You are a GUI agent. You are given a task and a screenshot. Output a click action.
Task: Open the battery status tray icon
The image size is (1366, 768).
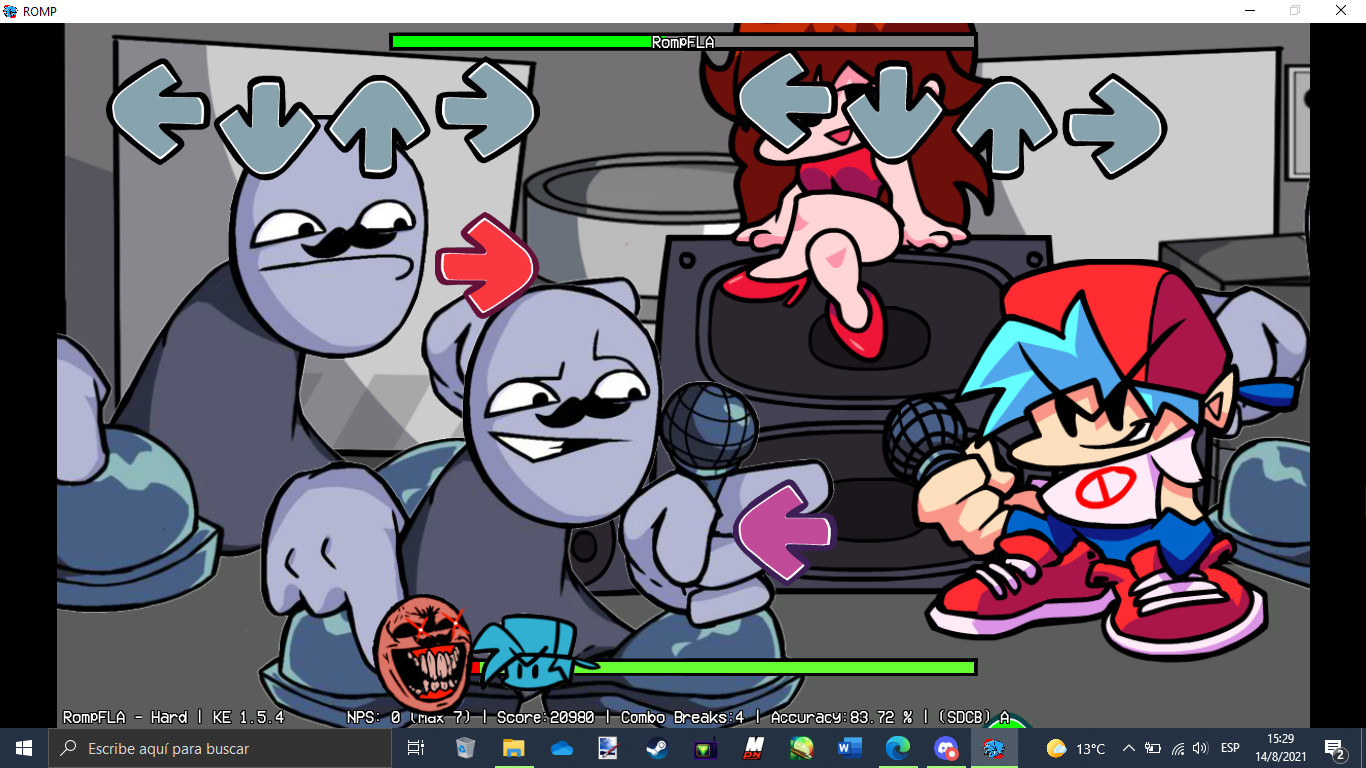pos(1153,748)
